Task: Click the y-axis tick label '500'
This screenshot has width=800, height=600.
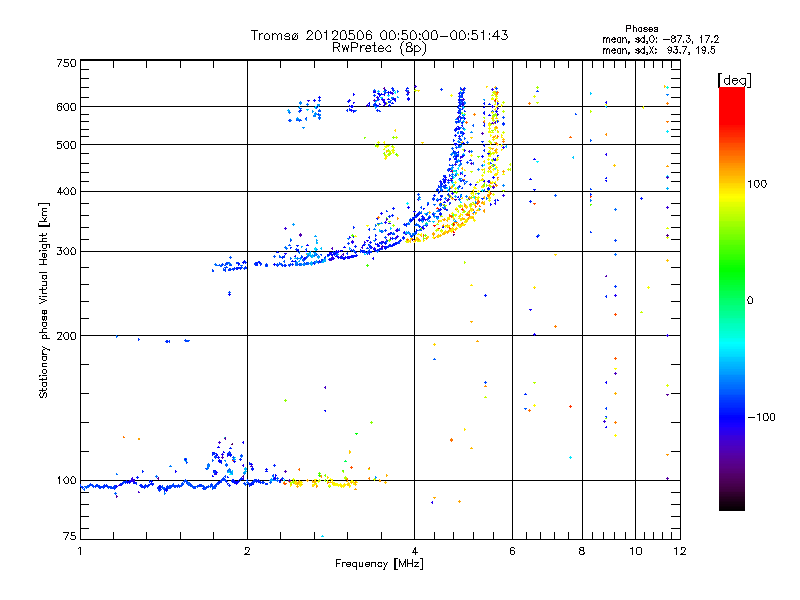Action: click(66, 145)
